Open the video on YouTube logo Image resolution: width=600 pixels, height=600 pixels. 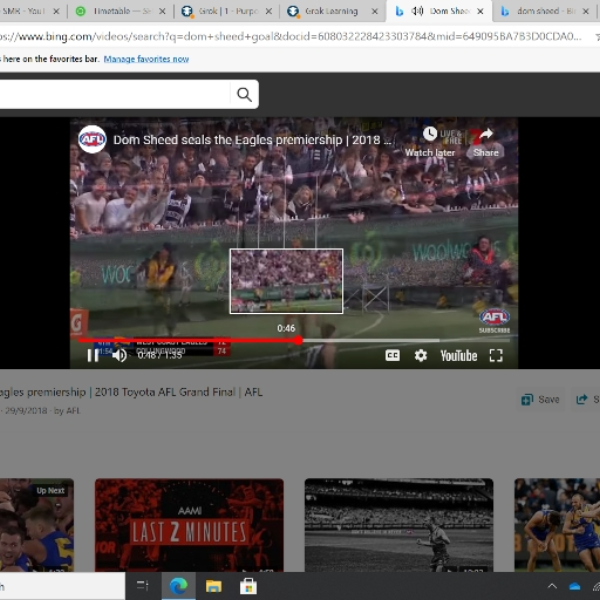(x=458, y=355)
